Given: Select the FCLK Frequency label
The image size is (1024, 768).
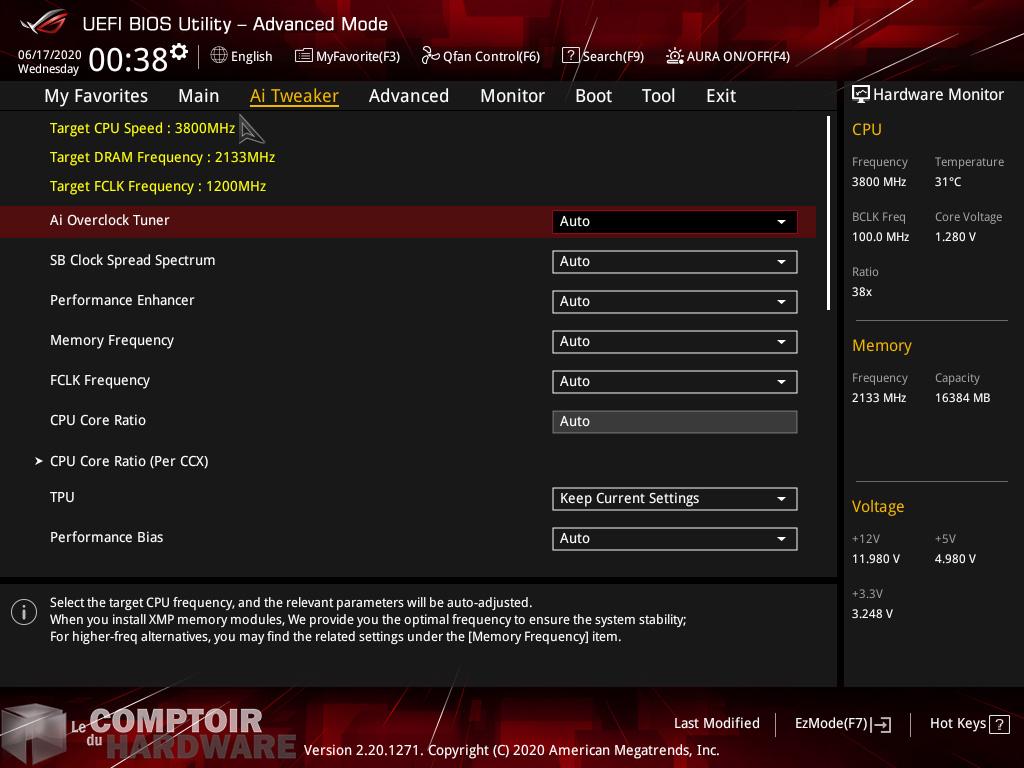Looking at the screenshot, I should coord(100,381).
